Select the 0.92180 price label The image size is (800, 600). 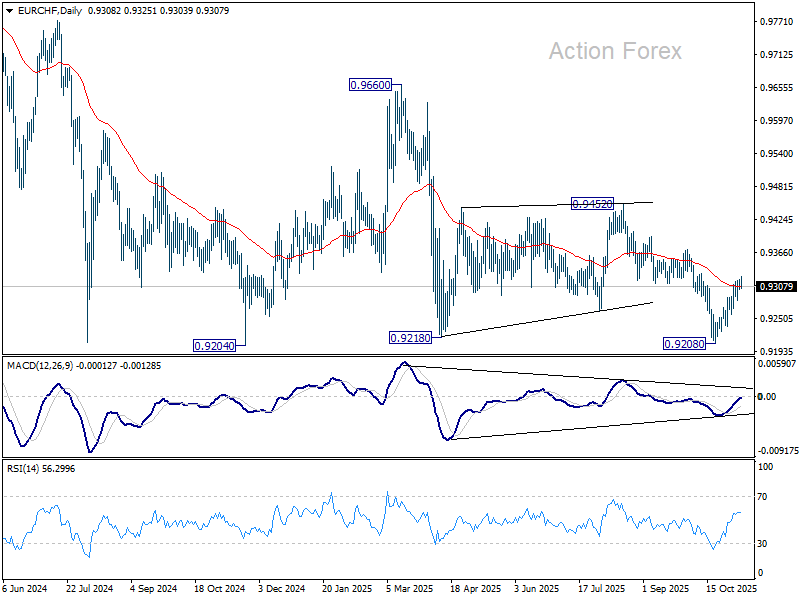coord(410,338)
